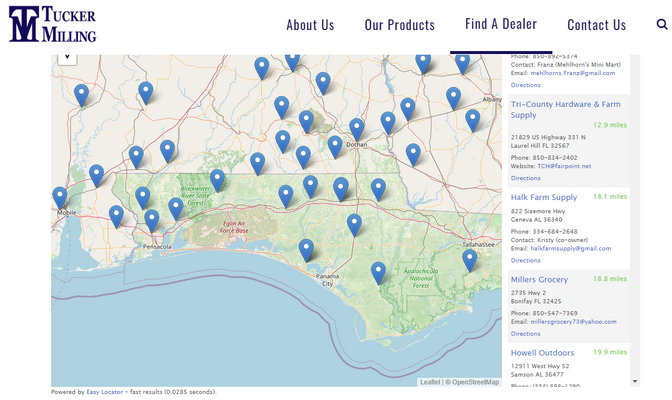
Task: Email mehlhorns.Franz@gmail.com
Action: tap(573, 73)
